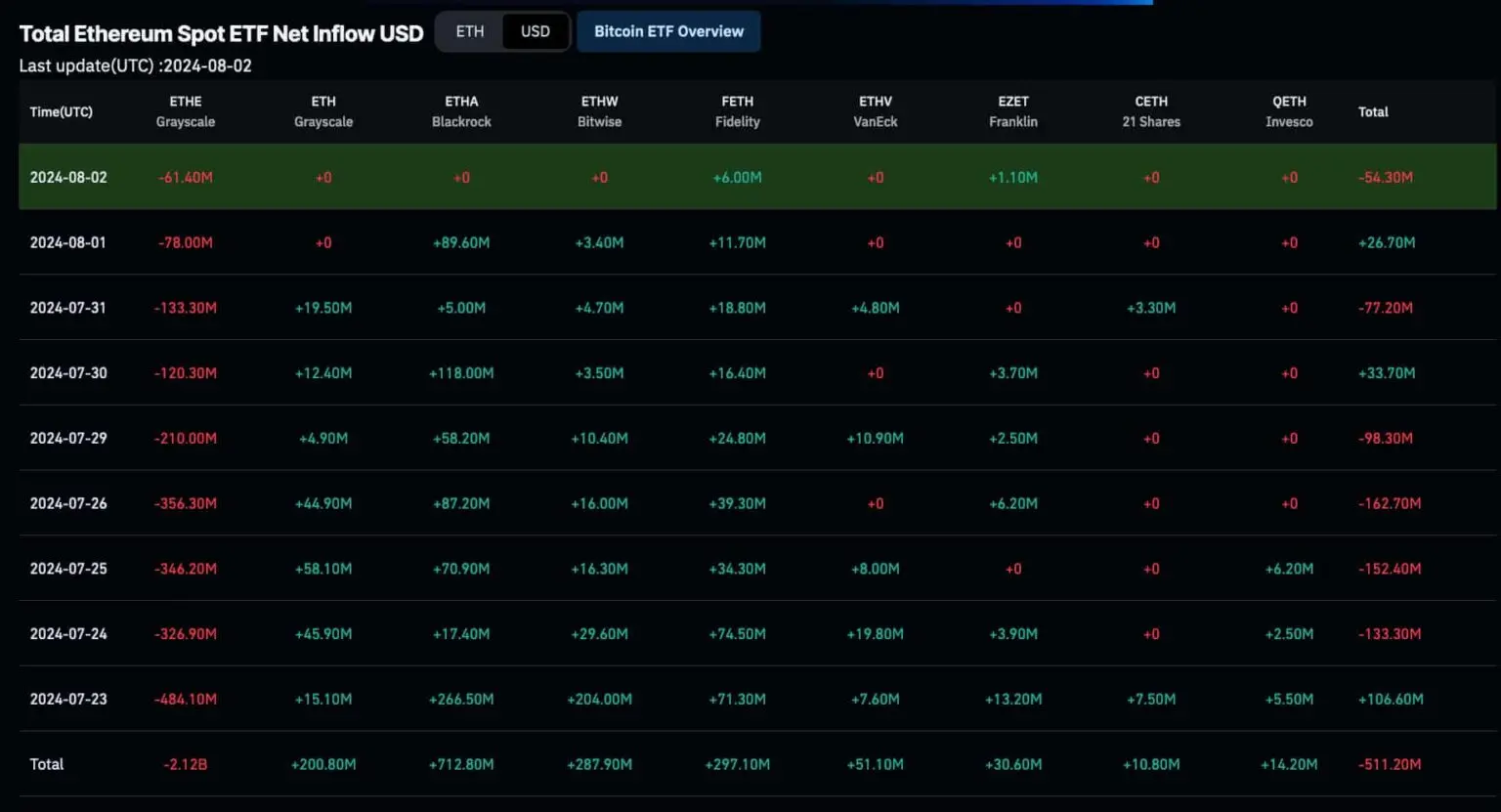Click the +29.60M Bitwise value
Viewport: 1501px width, 812px height.
600,634
